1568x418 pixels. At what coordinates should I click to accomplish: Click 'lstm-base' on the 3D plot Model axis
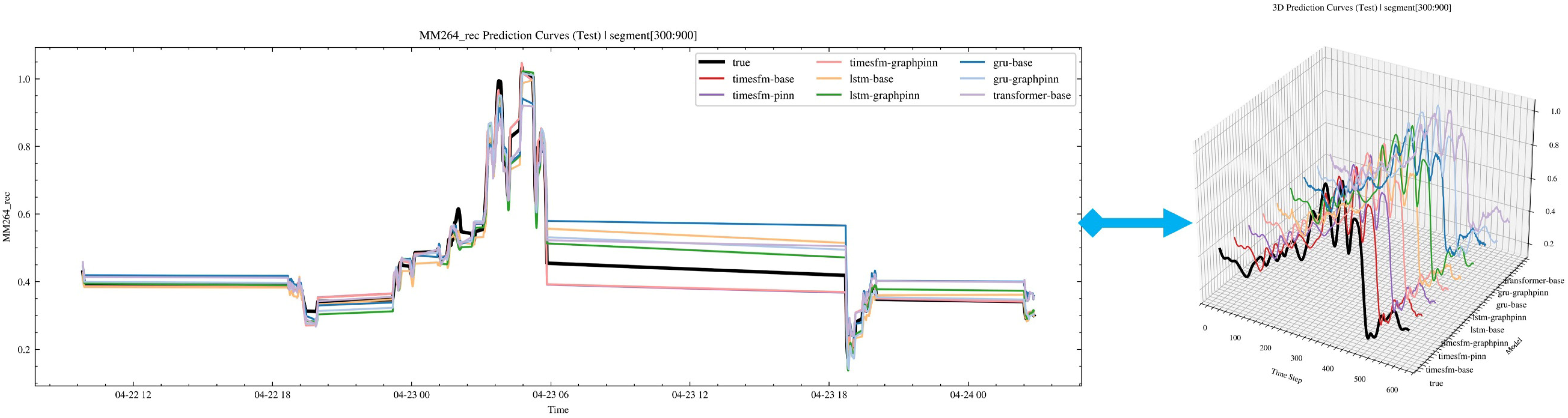coord(1487,330)
